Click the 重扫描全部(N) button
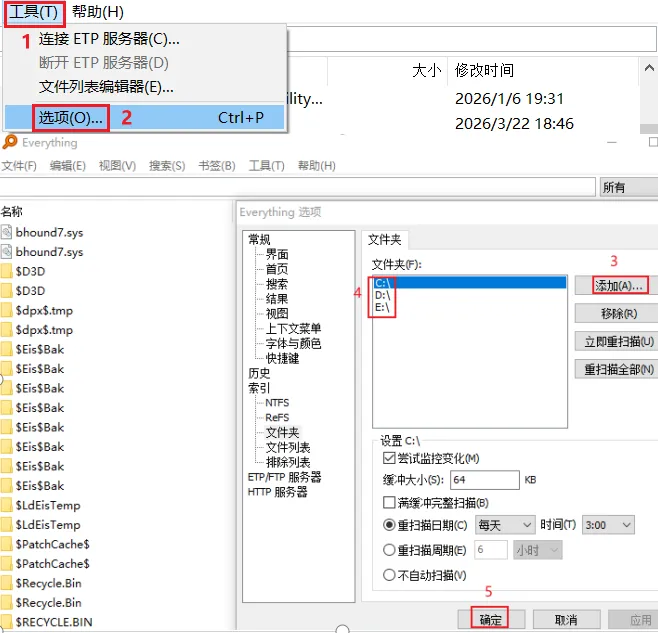The image size is (658, 633). pos(617,369)
